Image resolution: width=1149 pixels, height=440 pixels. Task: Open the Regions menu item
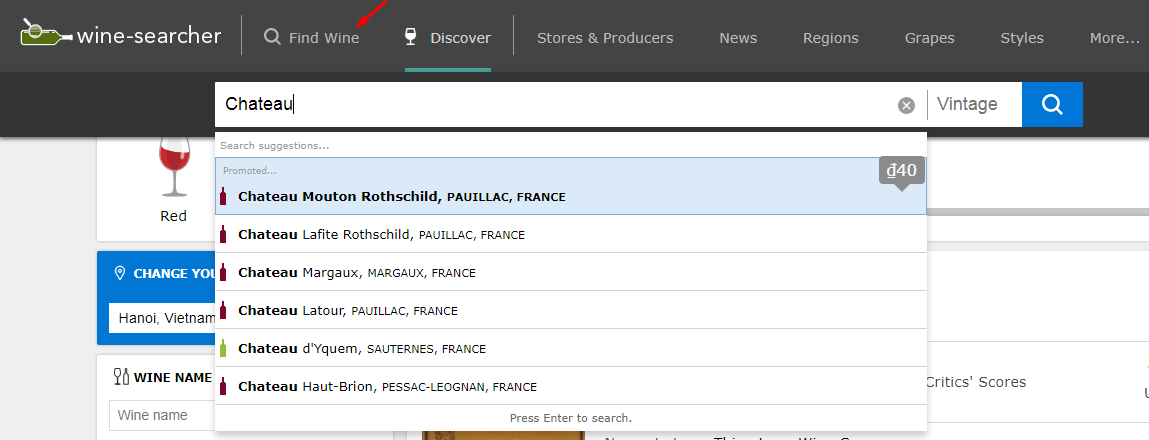click(830, 38)
